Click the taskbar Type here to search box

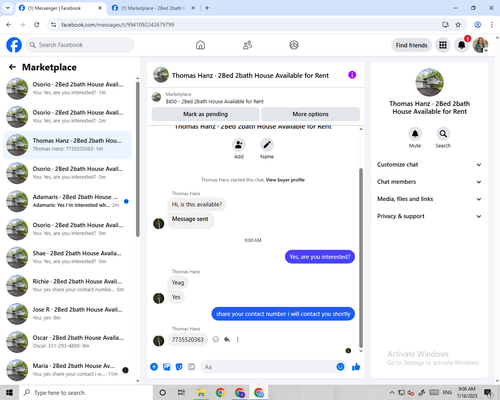[x=86, y=393]
